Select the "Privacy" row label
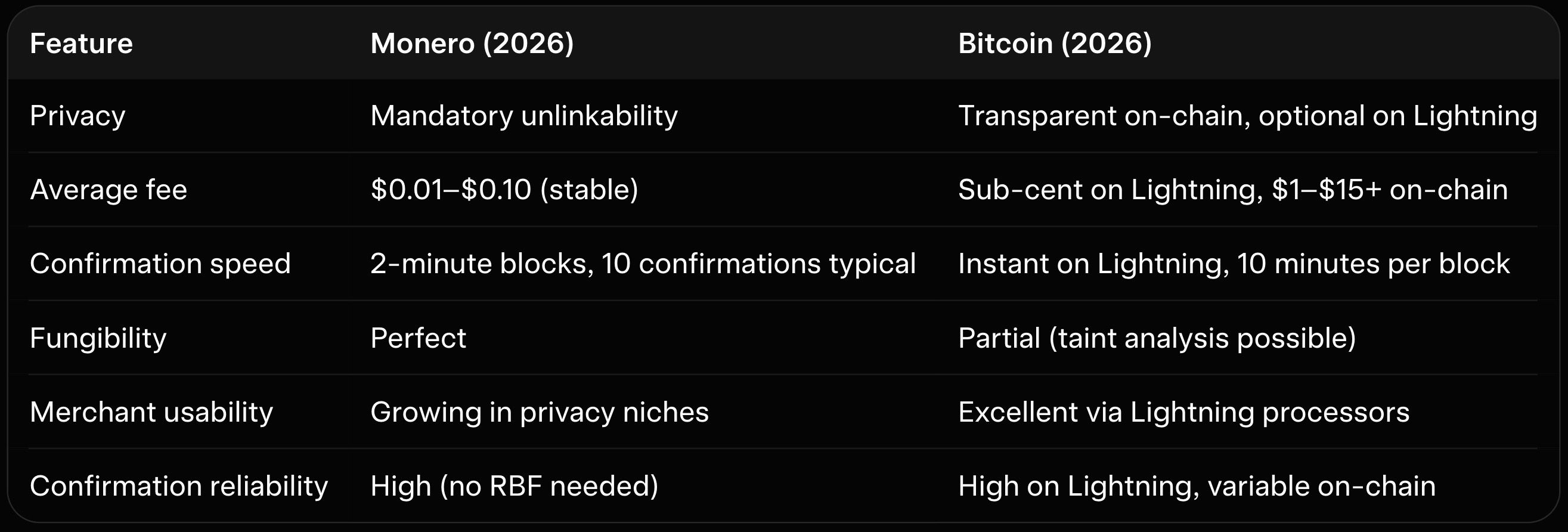Viewport: 1568px width, 532px height. (78, 116)
